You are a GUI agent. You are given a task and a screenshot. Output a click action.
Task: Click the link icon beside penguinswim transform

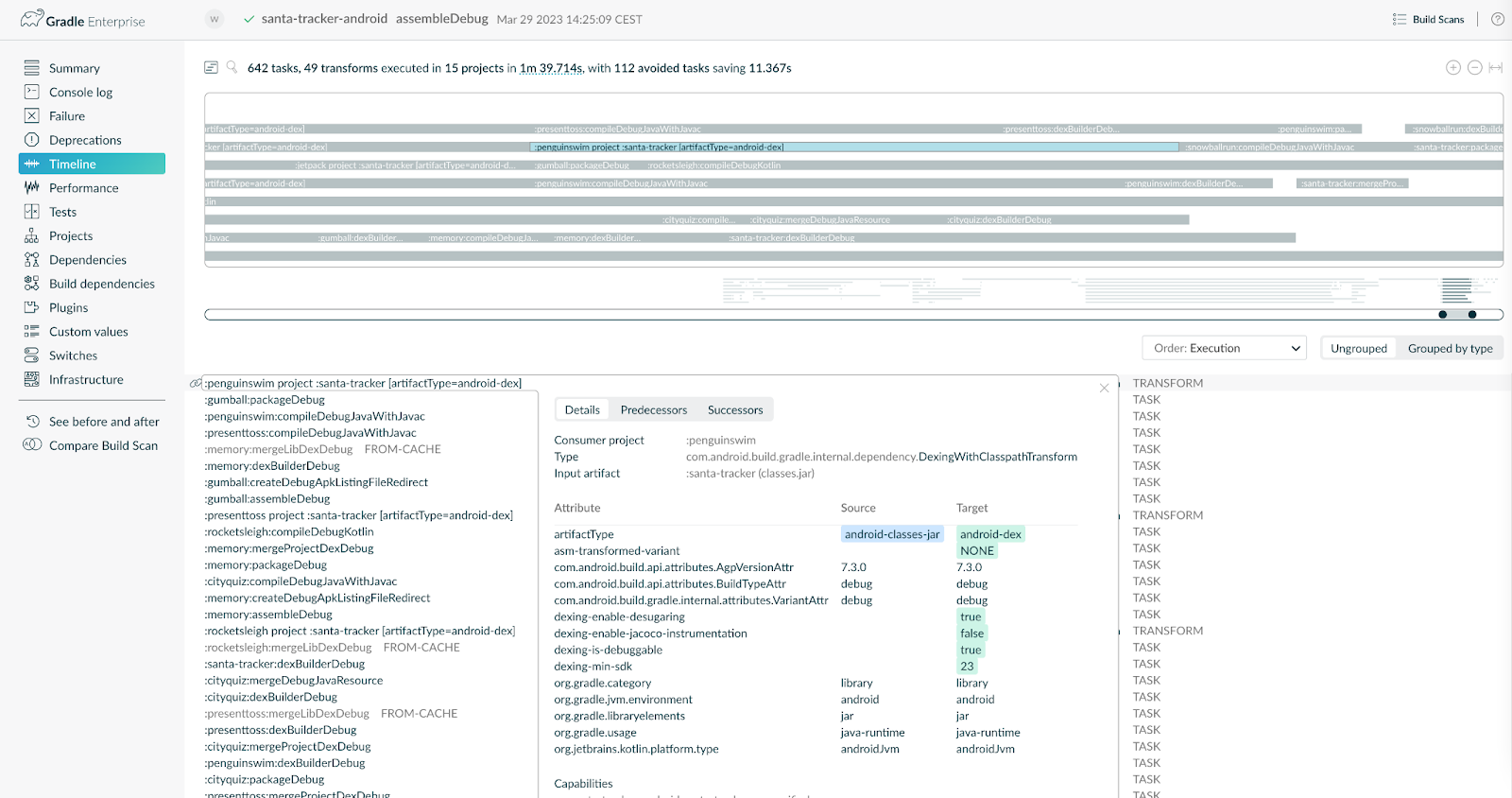(x=196, y=383)
